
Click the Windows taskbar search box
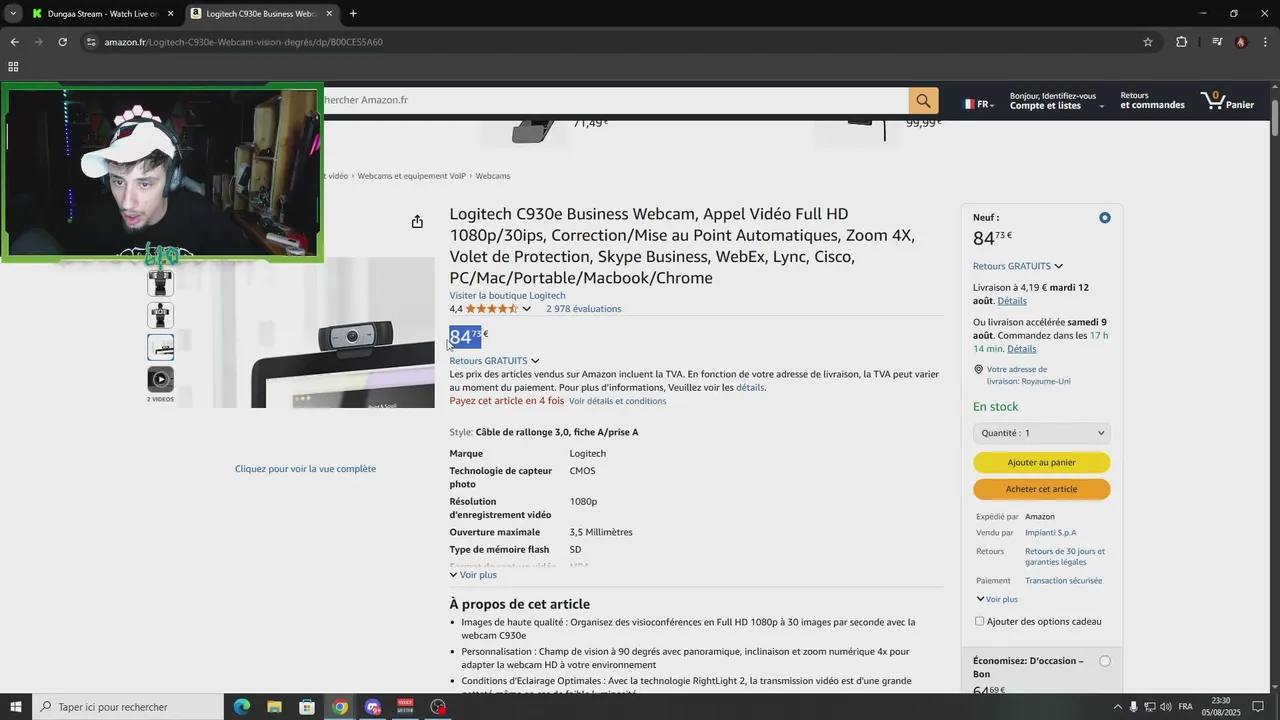[x=127, y=707]
